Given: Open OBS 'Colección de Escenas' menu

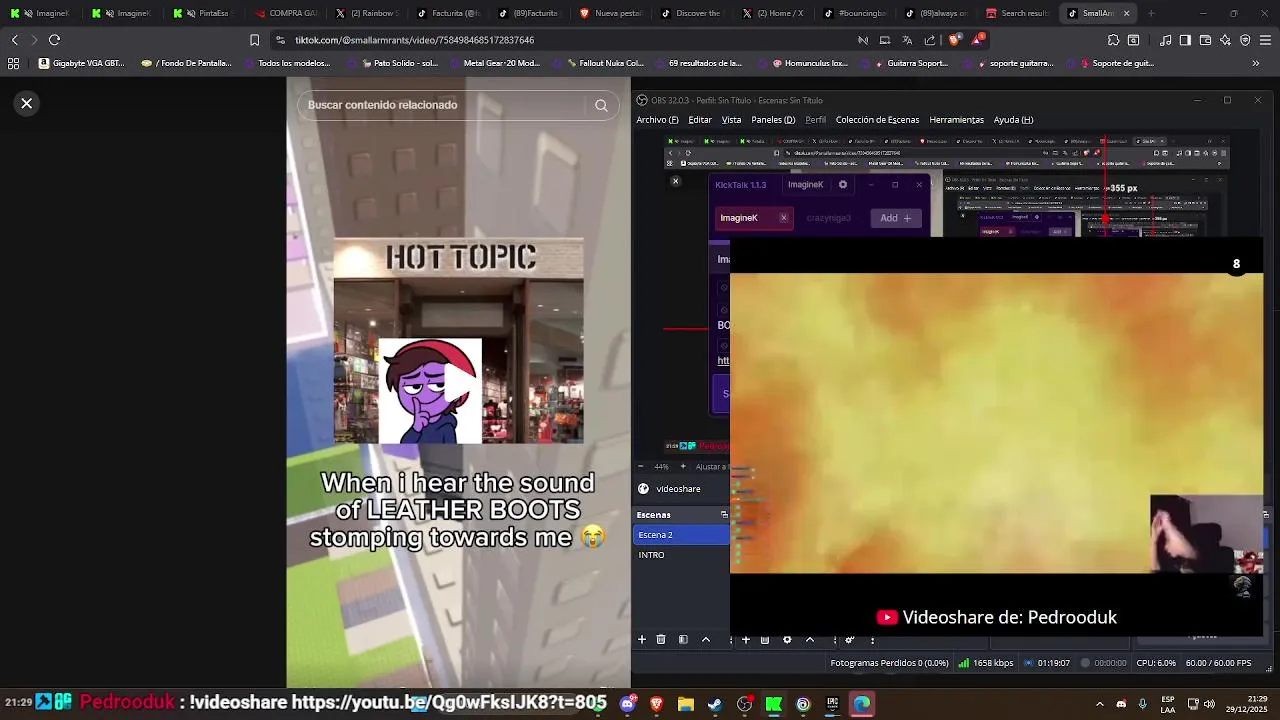Looking at the screenshot, I should click(877, 120).
